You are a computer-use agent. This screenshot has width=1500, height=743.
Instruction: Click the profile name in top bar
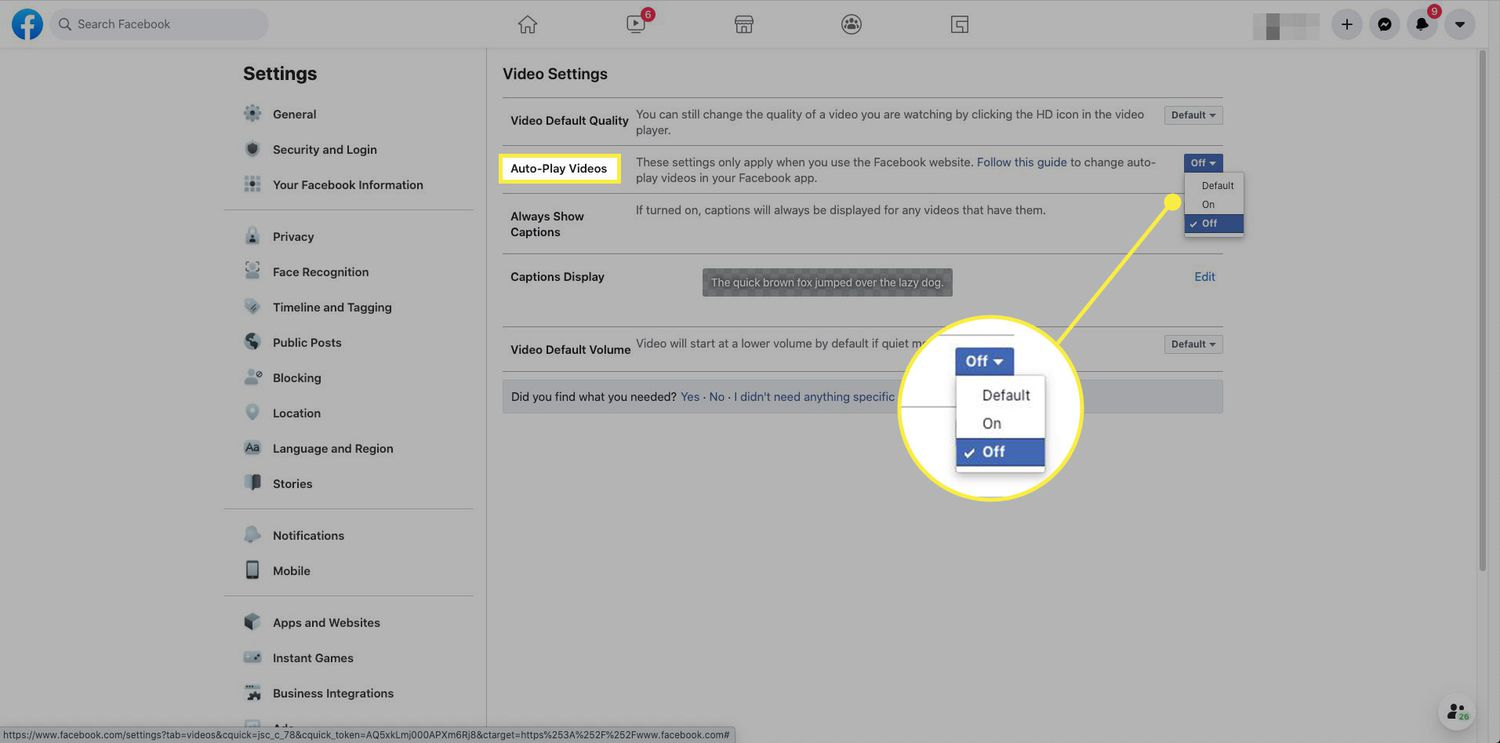pos(1286,24)
